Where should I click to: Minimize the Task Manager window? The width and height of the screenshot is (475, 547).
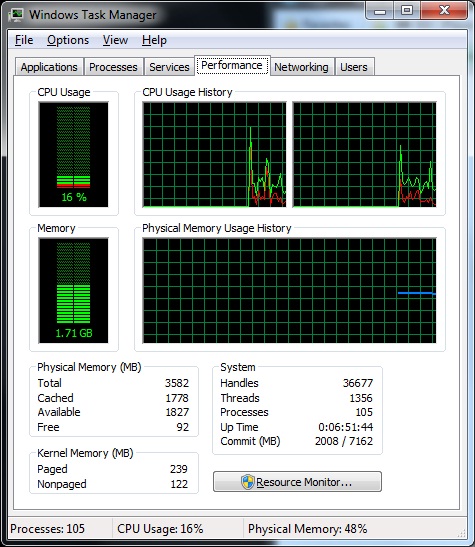[x=379, y=11]
